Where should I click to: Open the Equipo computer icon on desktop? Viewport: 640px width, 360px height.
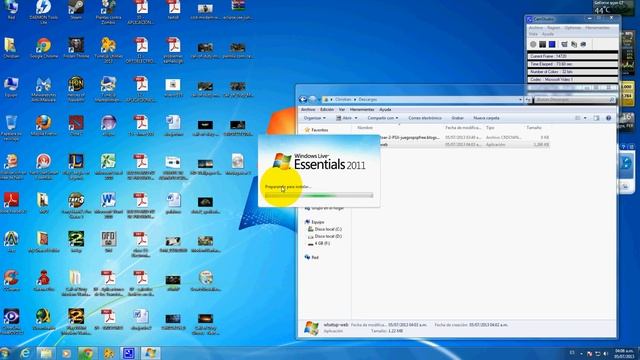pyautogui.click(x=11, y=87)
